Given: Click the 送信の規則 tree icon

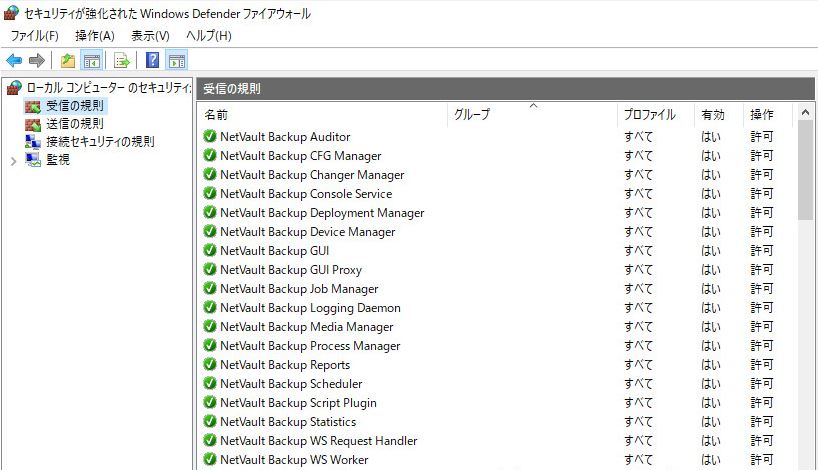Looking at the screenshot, I should coord(32,124).
